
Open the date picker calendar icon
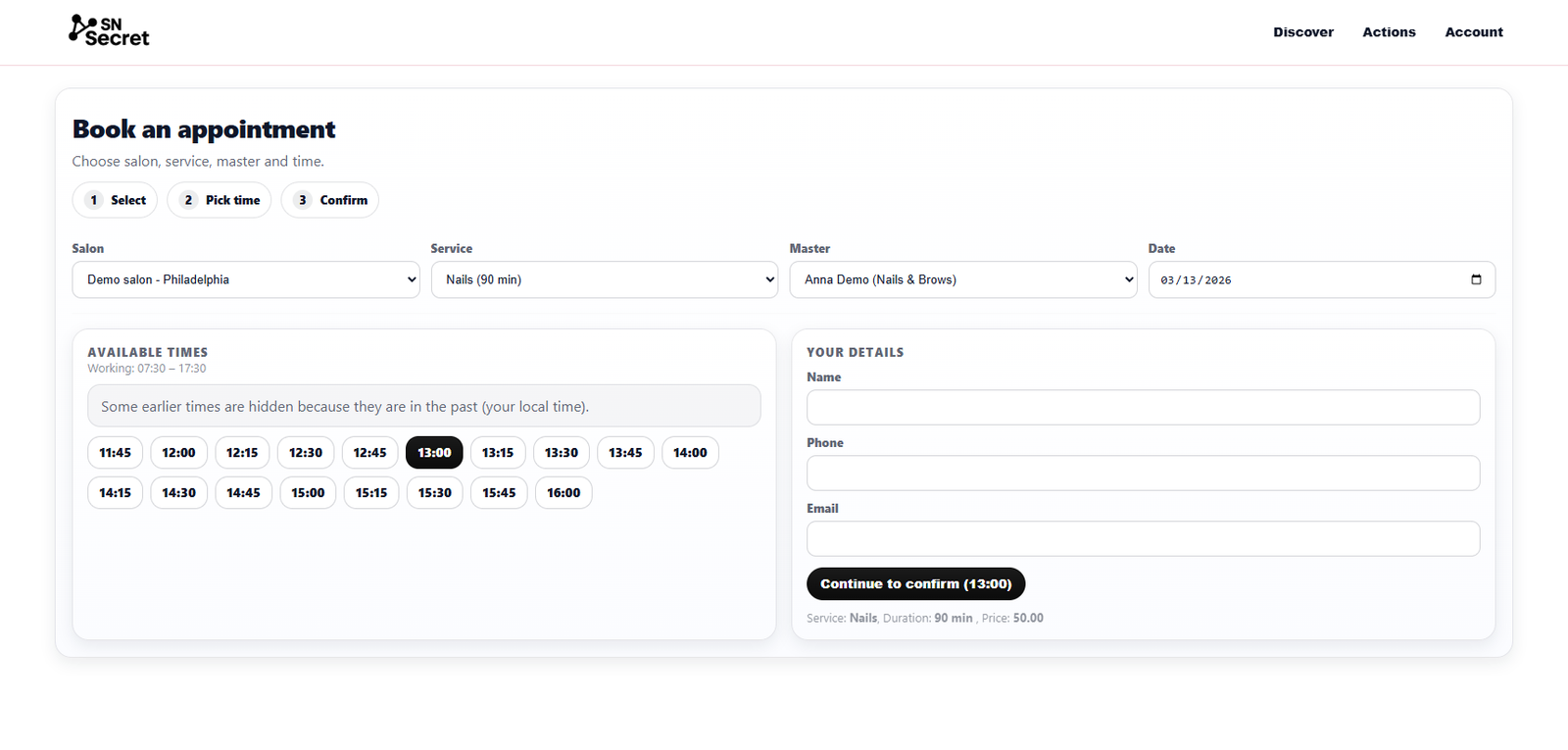[x=1476, y=279]
